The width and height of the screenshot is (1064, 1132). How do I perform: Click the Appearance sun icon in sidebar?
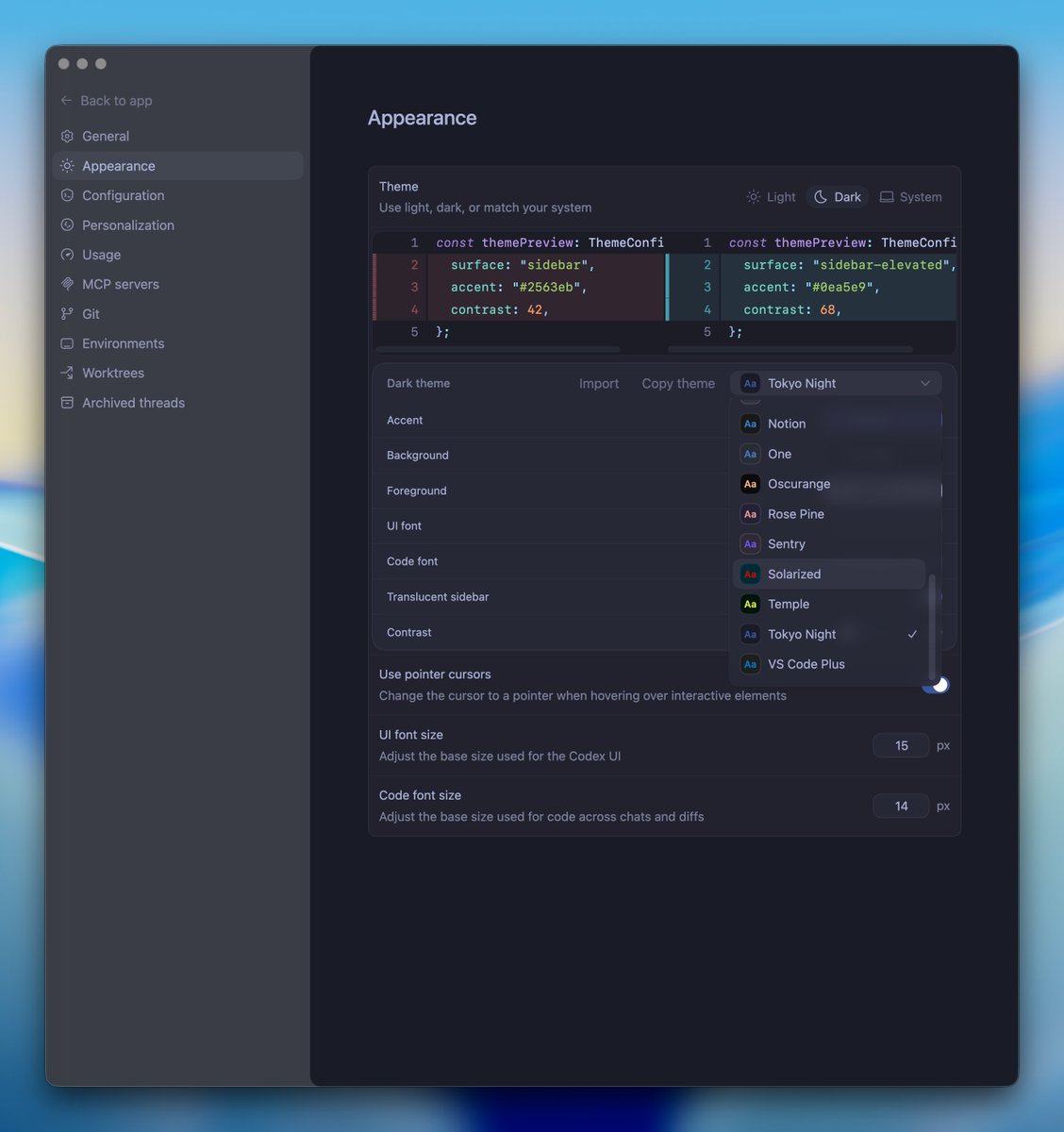[x=67, y=165]
